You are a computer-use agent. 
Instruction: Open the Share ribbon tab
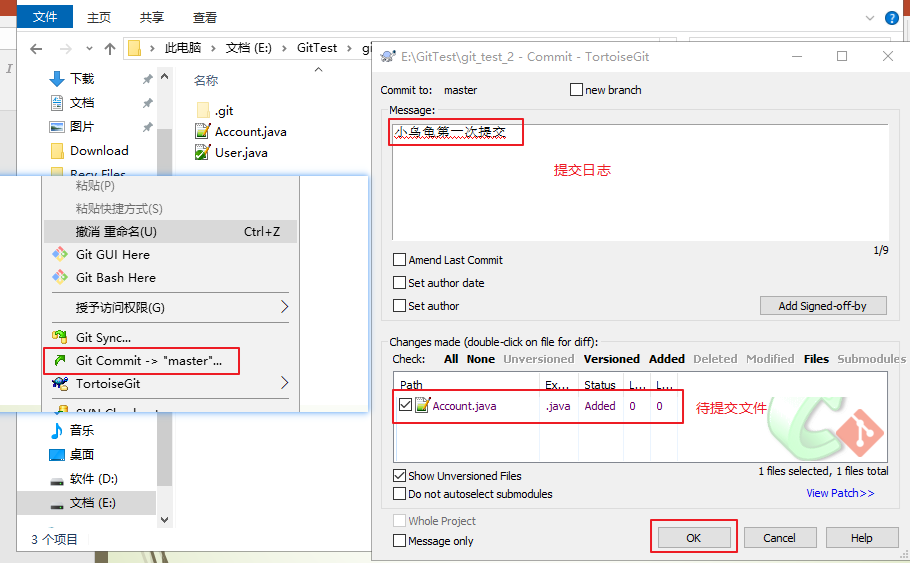[151, 18]
